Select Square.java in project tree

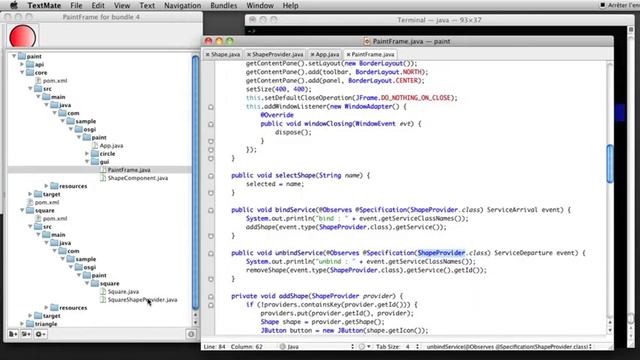tap(123, 291)
